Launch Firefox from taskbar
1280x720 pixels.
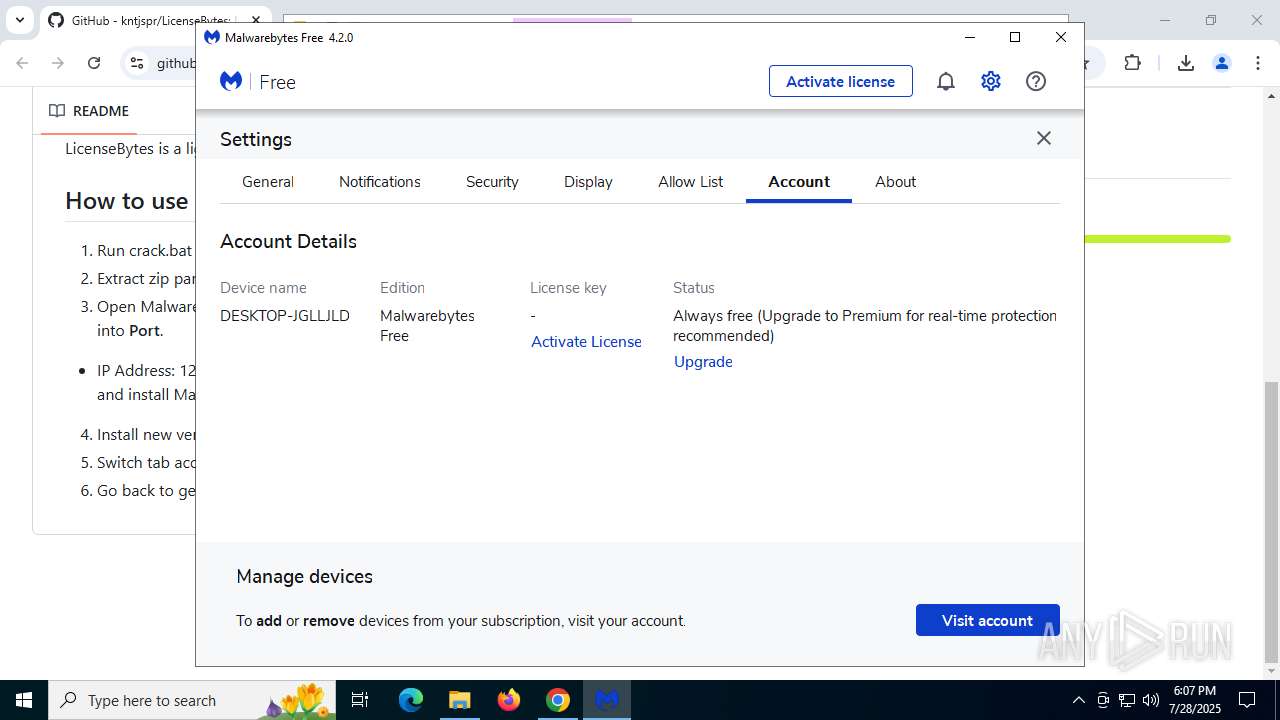pyautogui.click(x=509, y=700)
